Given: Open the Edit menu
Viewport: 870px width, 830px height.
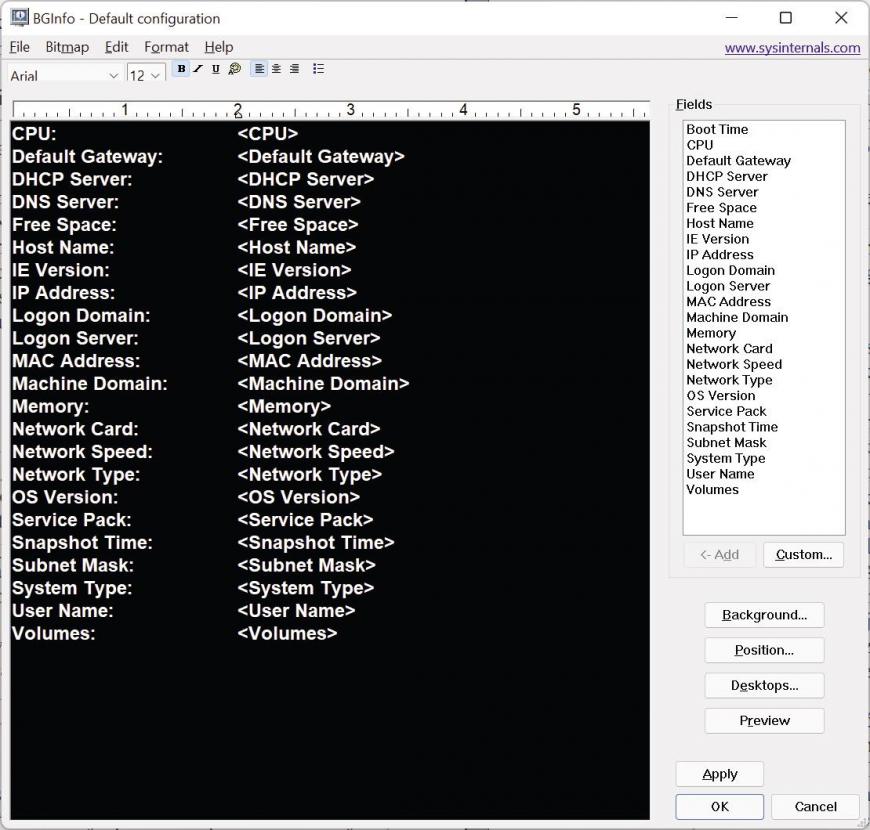Looking at the screenshot, I should point(117,47).
